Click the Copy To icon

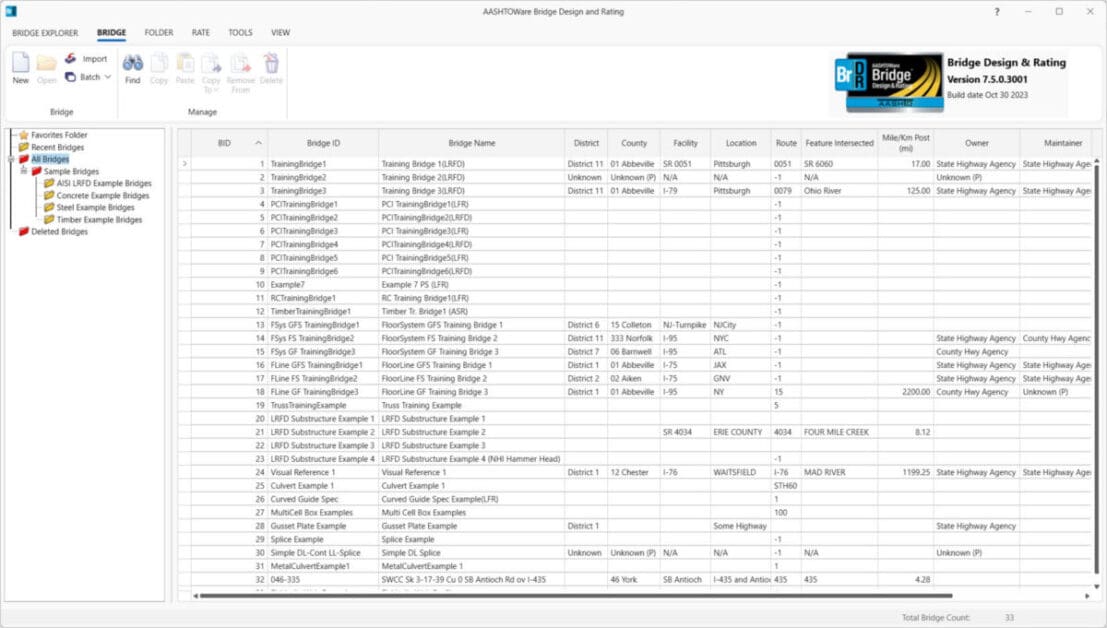[211, 64]
